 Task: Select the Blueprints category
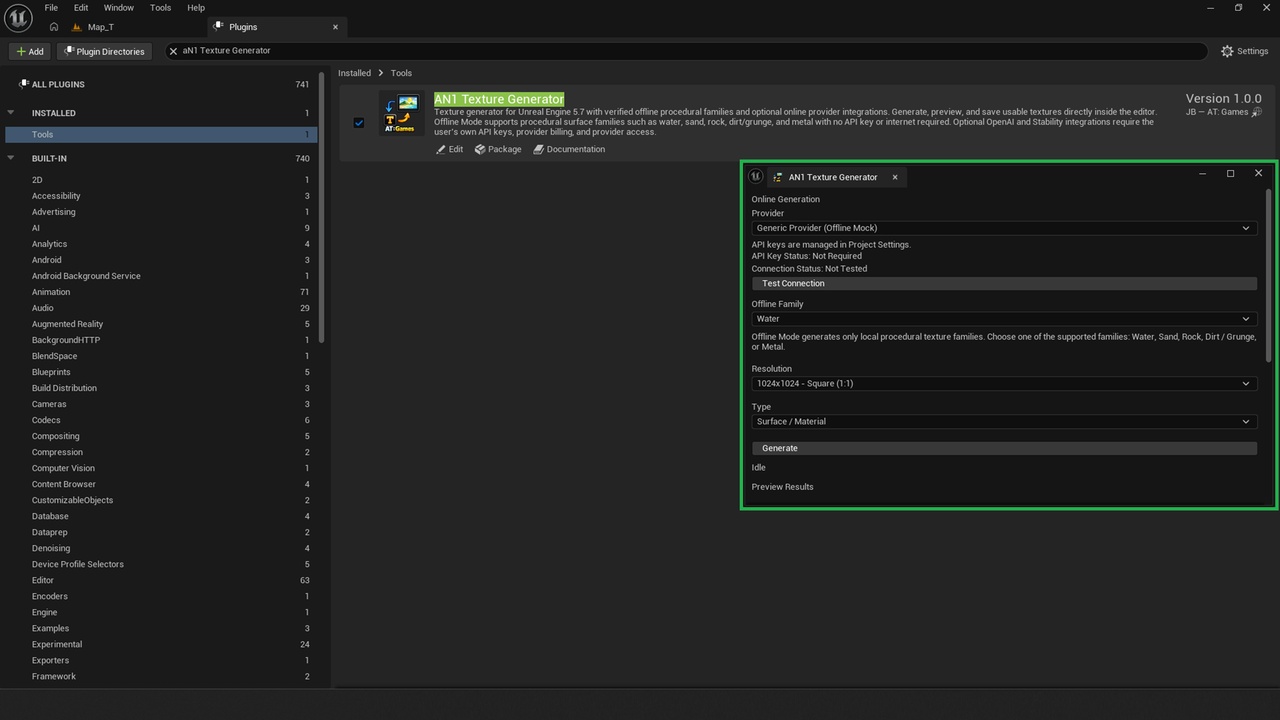160,372
